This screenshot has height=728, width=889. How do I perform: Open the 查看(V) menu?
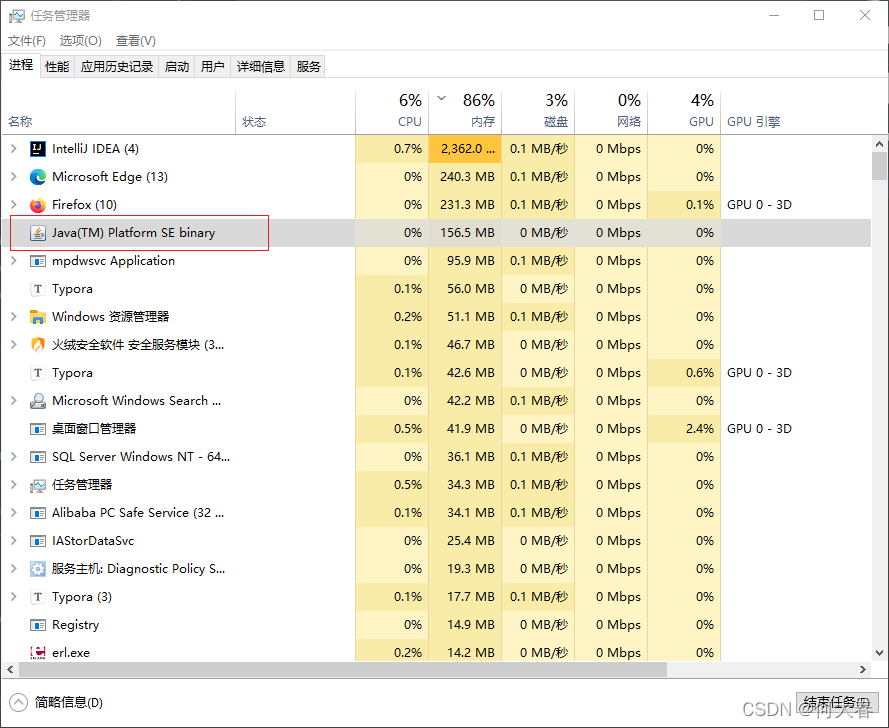[136, 41]
